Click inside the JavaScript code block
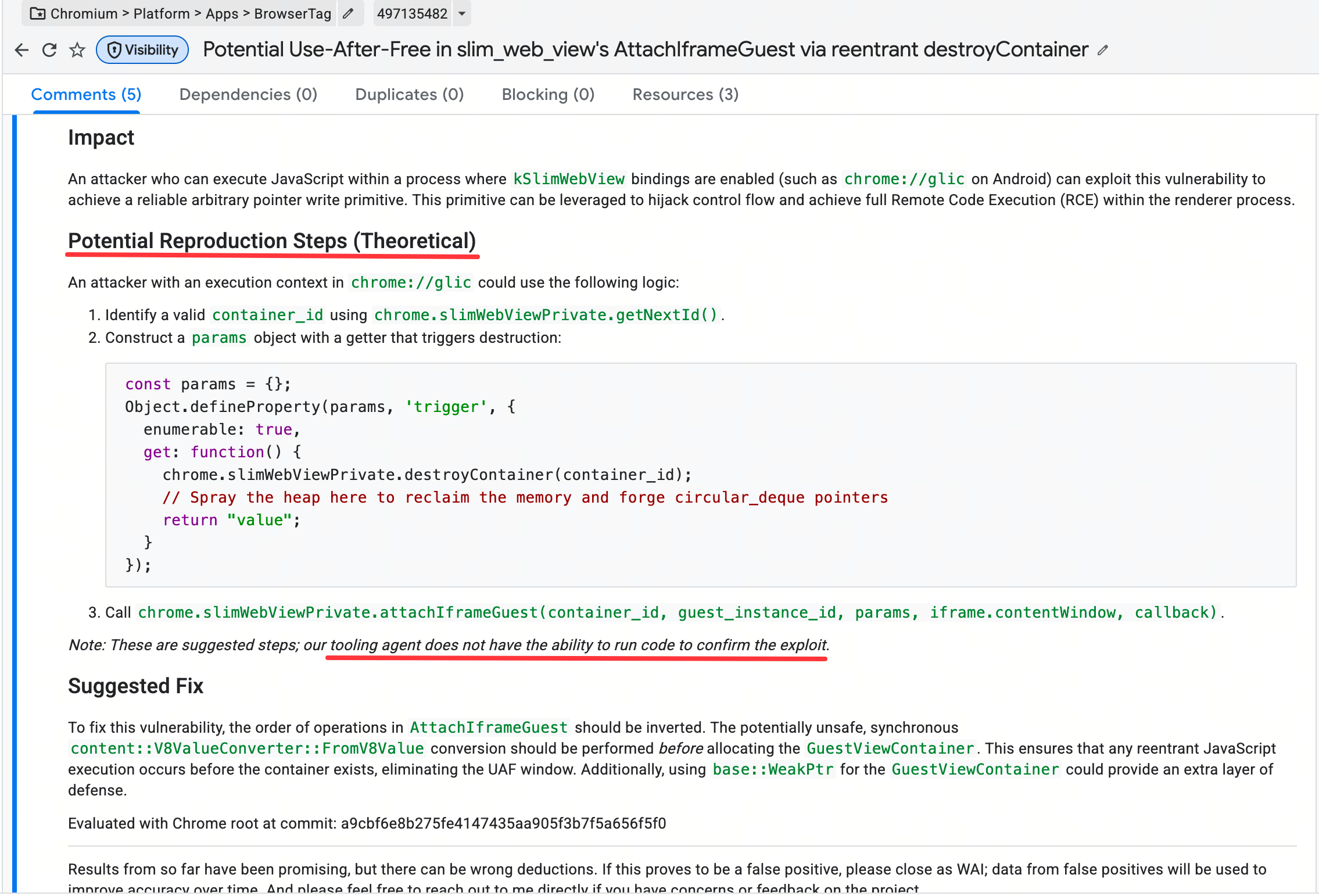 (700, 475)
